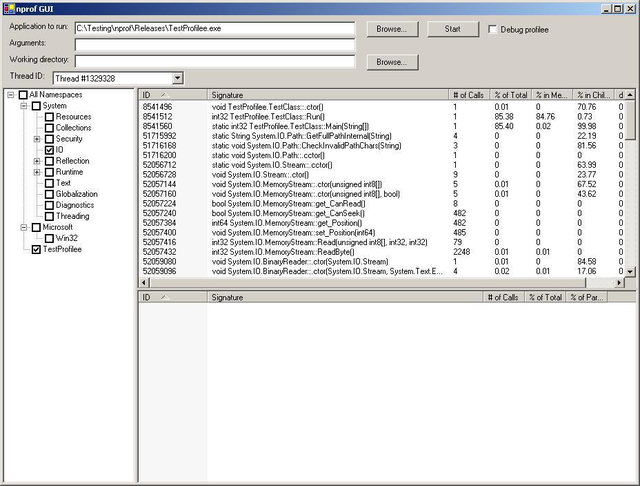
Task: Sort upper list by Signature column
Action: 328,95
